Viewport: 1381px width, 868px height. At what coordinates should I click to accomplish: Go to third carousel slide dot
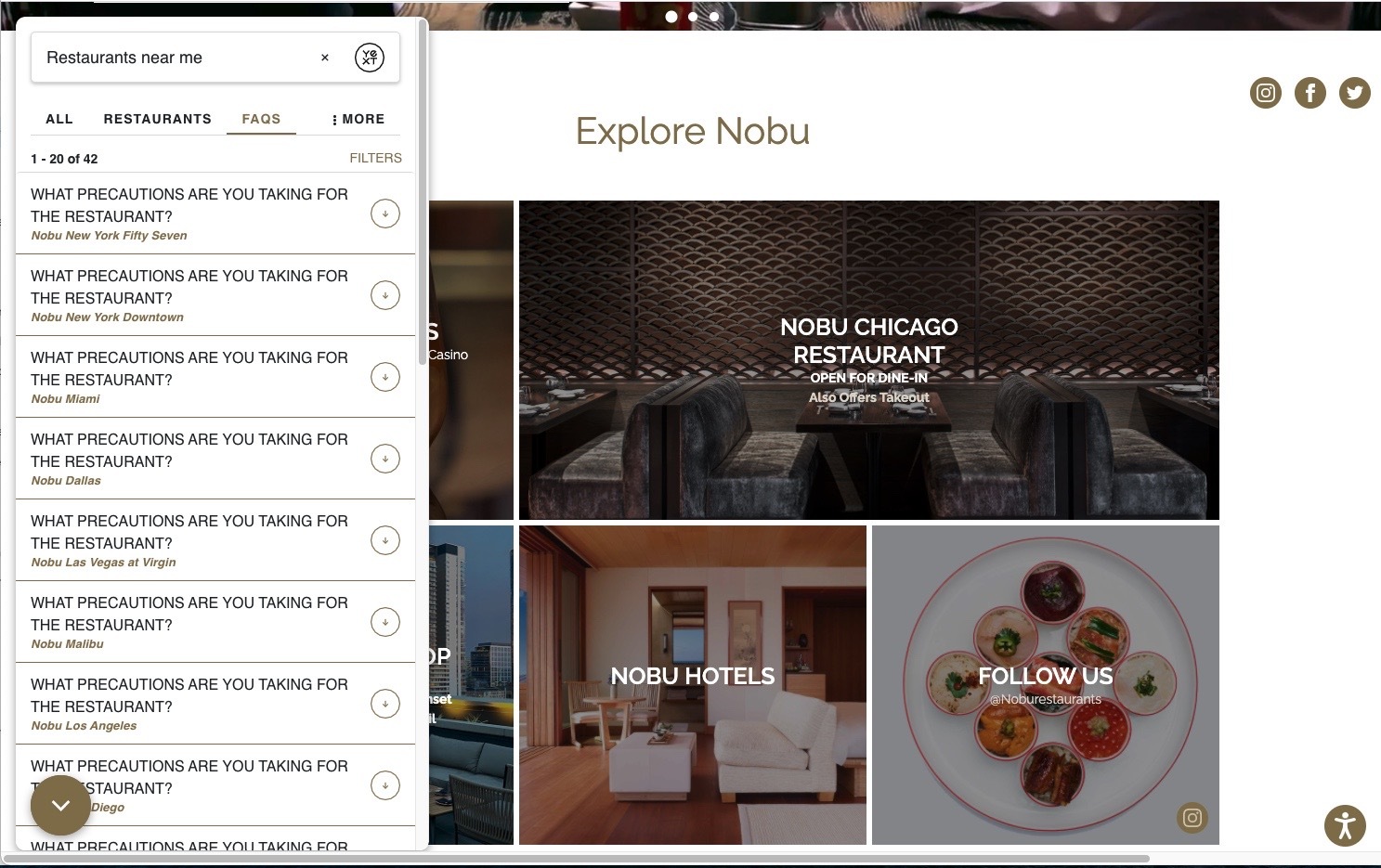pos(714,16)
